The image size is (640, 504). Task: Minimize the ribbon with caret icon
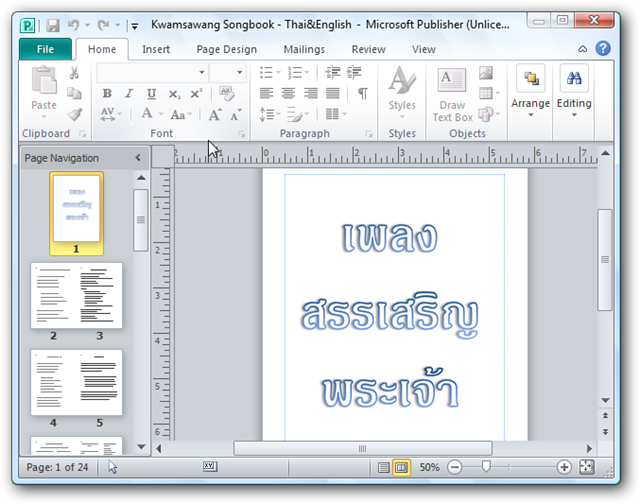[x=582, y=49]
